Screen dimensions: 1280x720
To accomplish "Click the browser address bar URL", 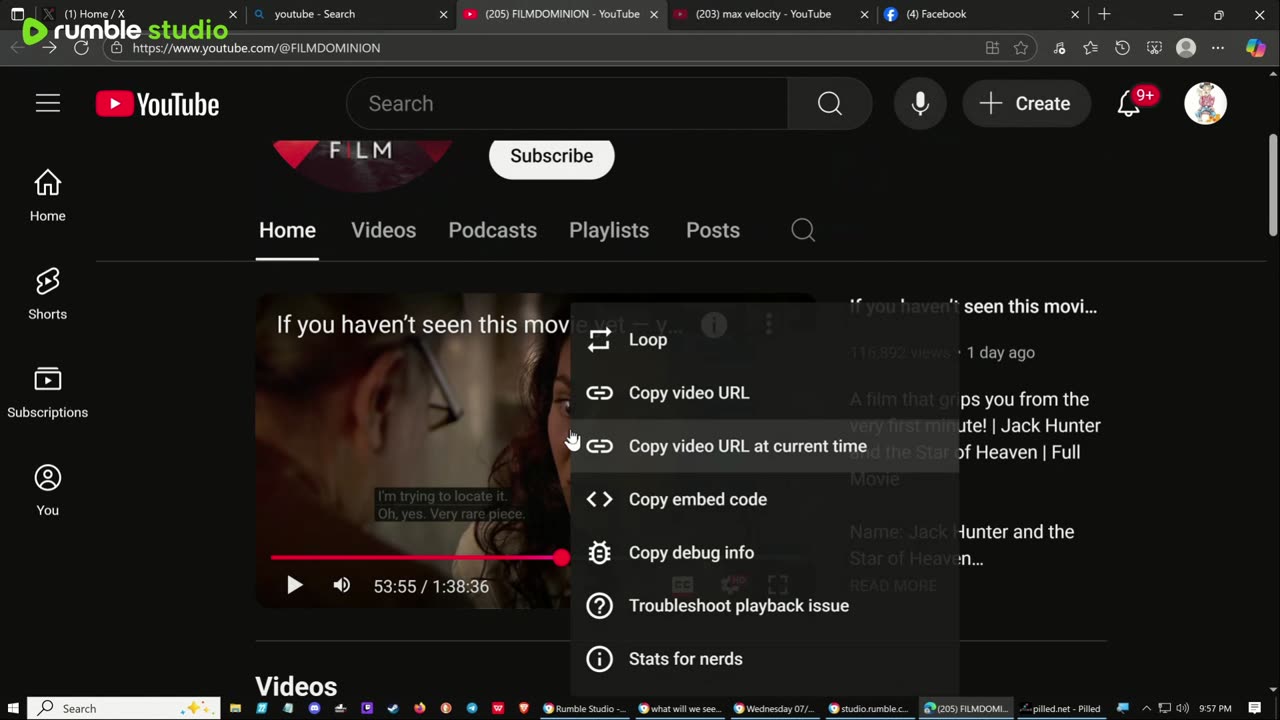I will click(x=256, y=48).
